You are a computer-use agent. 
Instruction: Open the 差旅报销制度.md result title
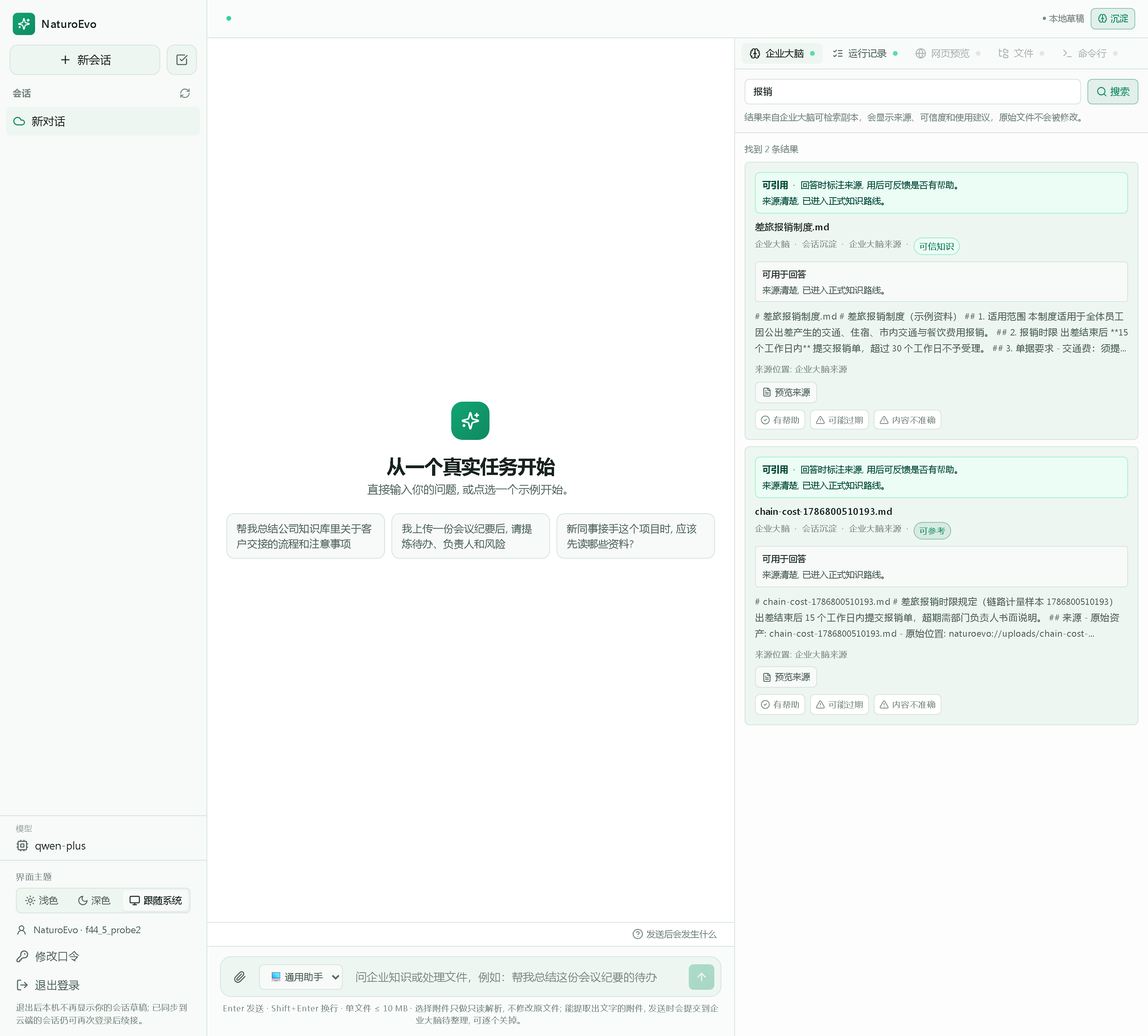click(792, 227)
